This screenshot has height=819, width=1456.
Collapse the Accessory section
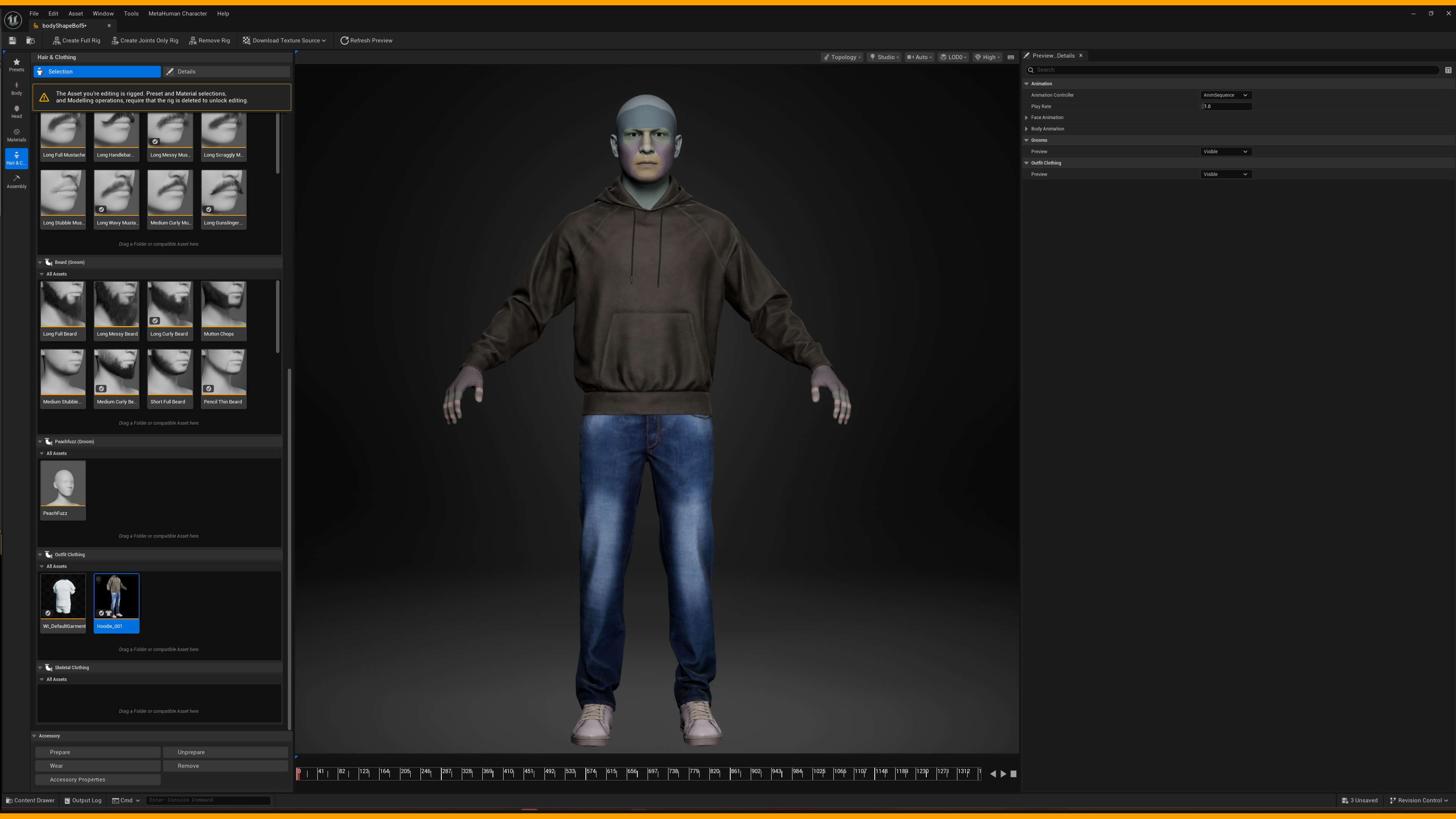pos(35,736)
